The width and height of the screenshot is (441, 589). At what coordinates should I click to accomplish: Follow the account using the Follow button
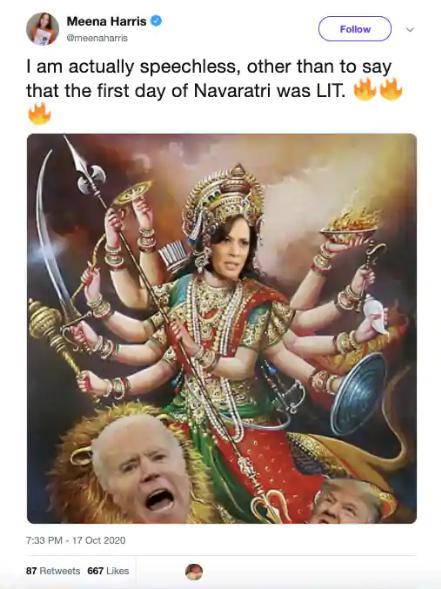[355, 29]
